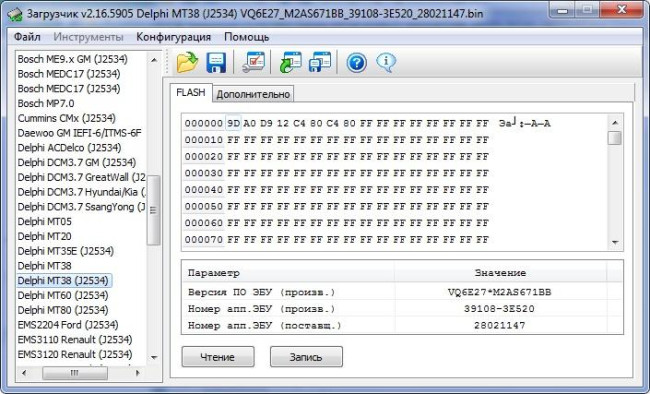Image resolution: width=650 pixels, height=394 pixels.
Task: Click the 39108-3E520 value cell
Action: point(500,309)
